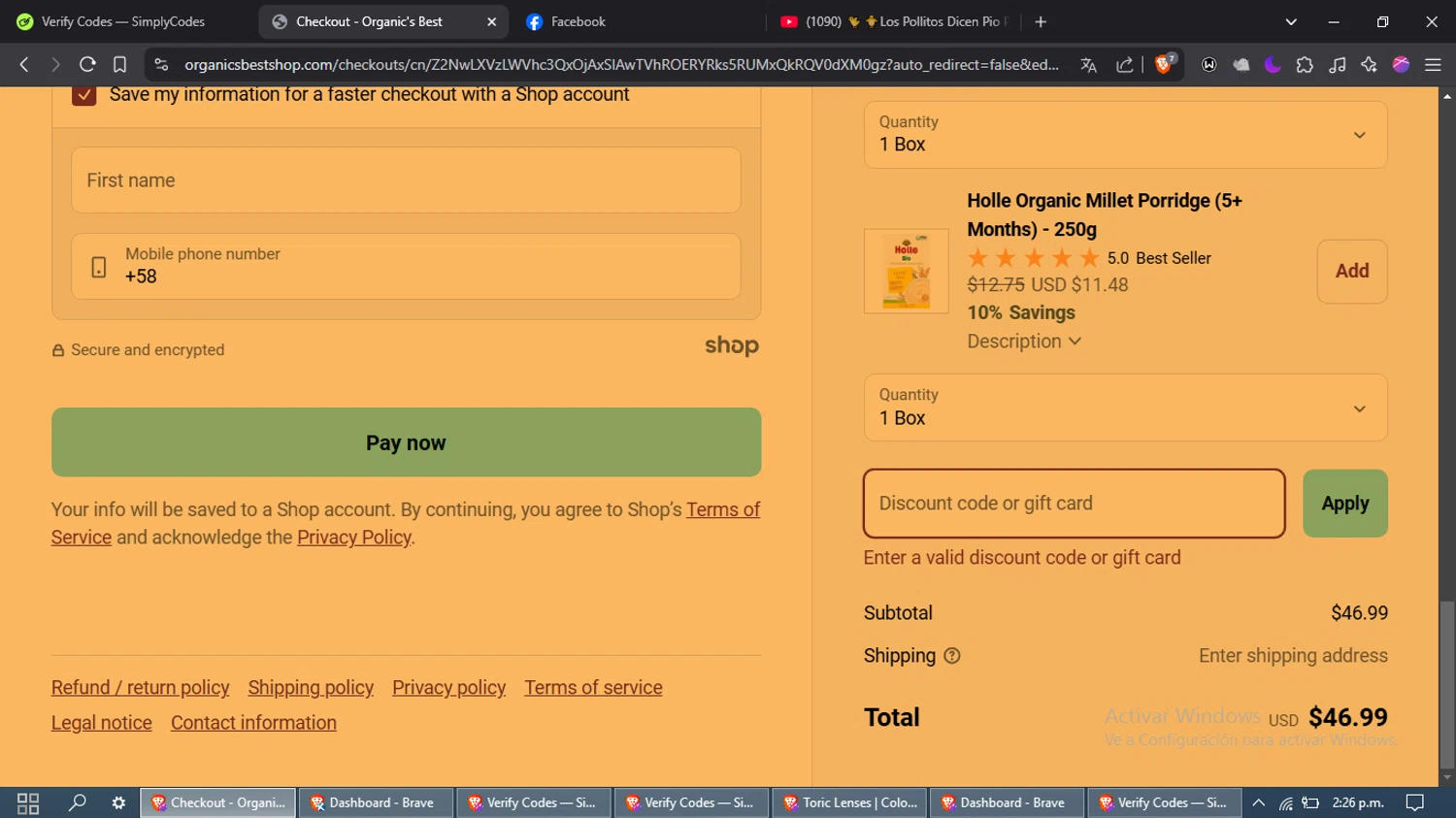The image size is (1456, 818).
Task: Open Brave Shields lion icon
Action: pos(1165,65)
